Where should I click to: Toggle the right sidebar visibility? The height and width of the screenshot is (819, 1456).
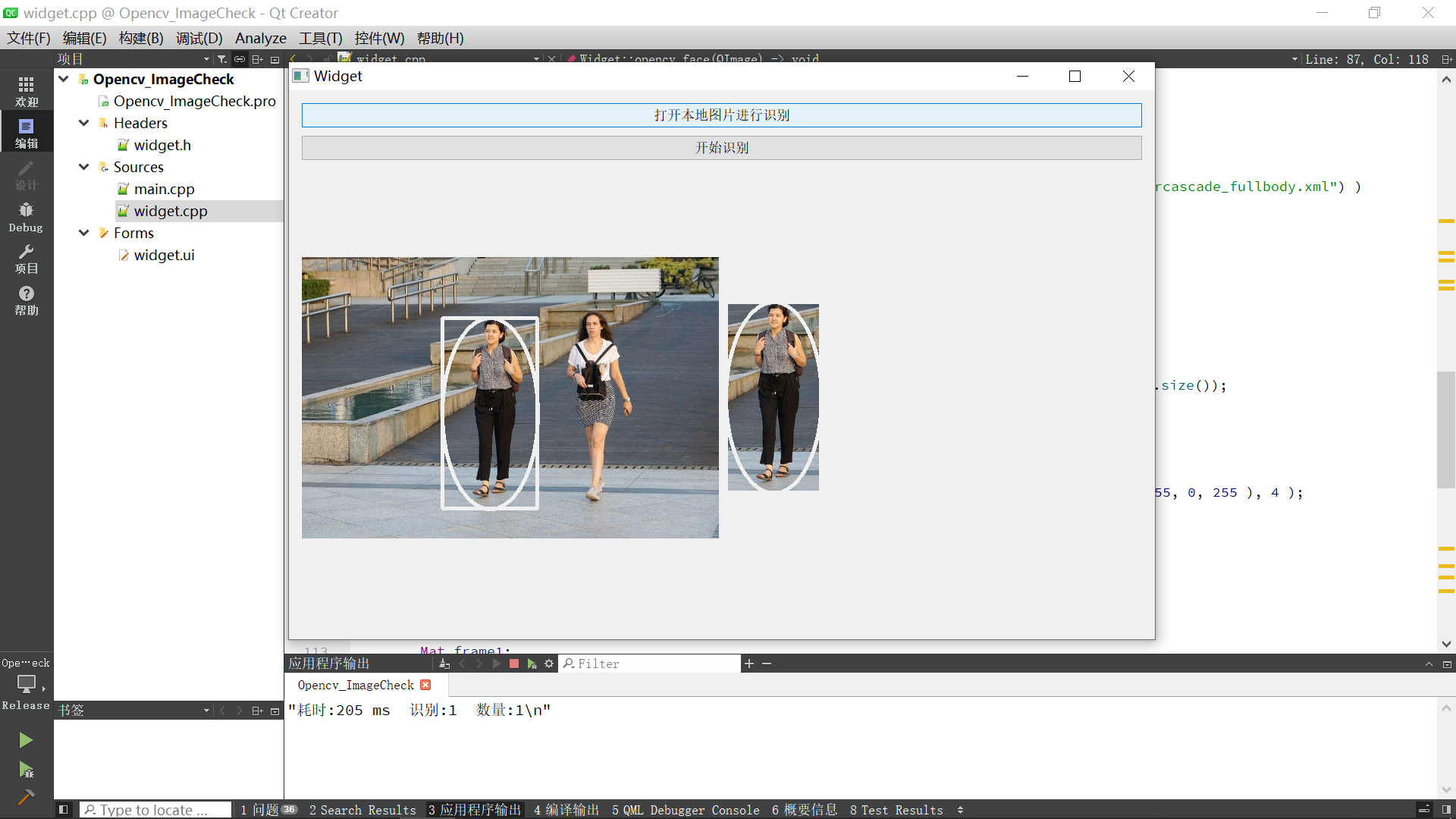click(1446, 810)
